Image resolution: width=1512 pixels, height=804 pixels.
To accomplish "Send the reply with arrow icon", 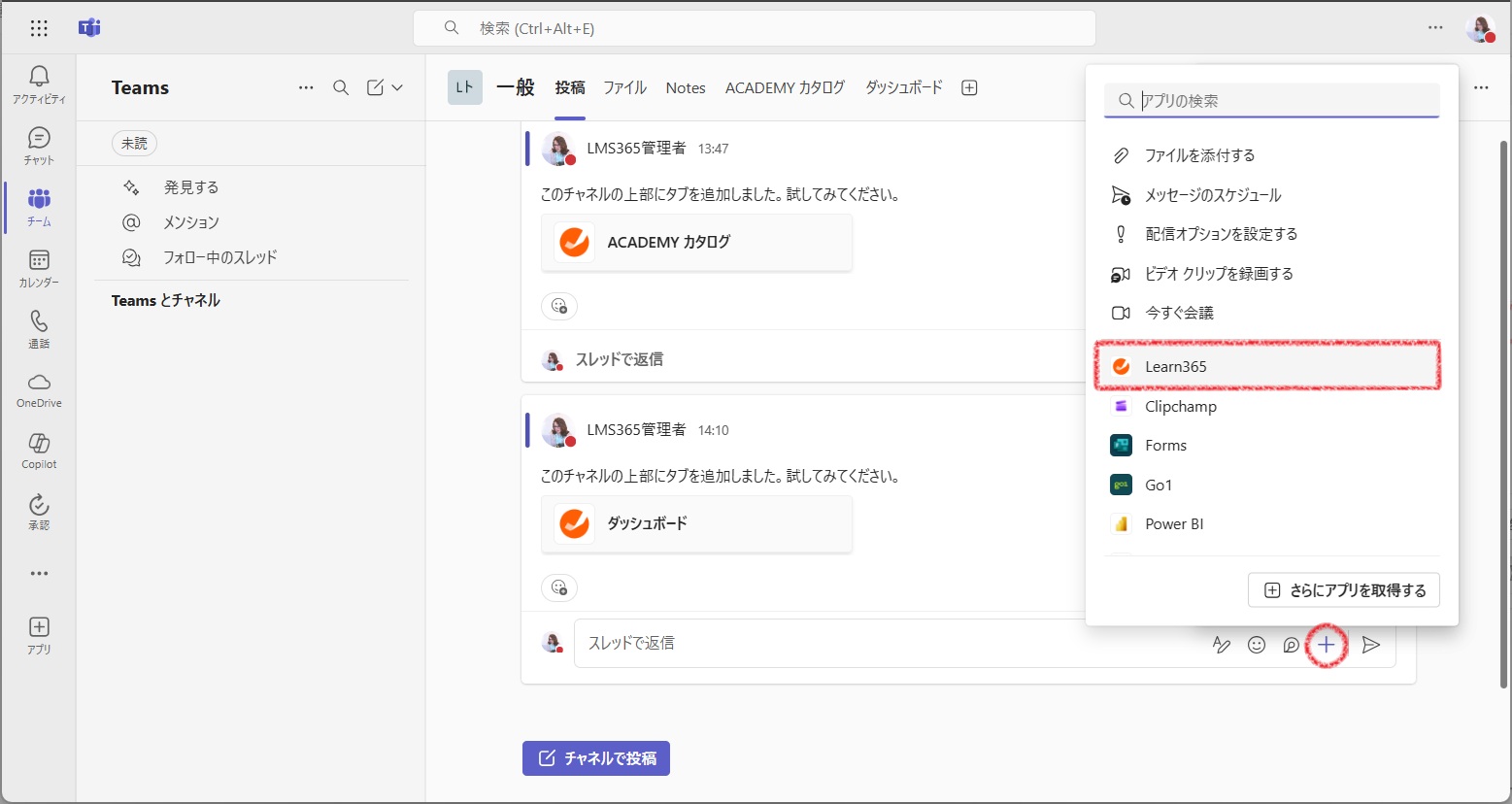I will [1371, 645].
